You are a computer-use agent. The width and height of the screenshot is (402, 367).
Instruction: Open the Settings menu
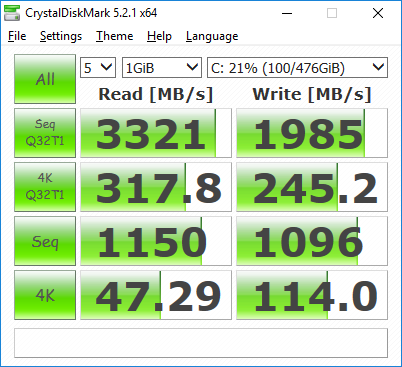[x=61, y=36]
